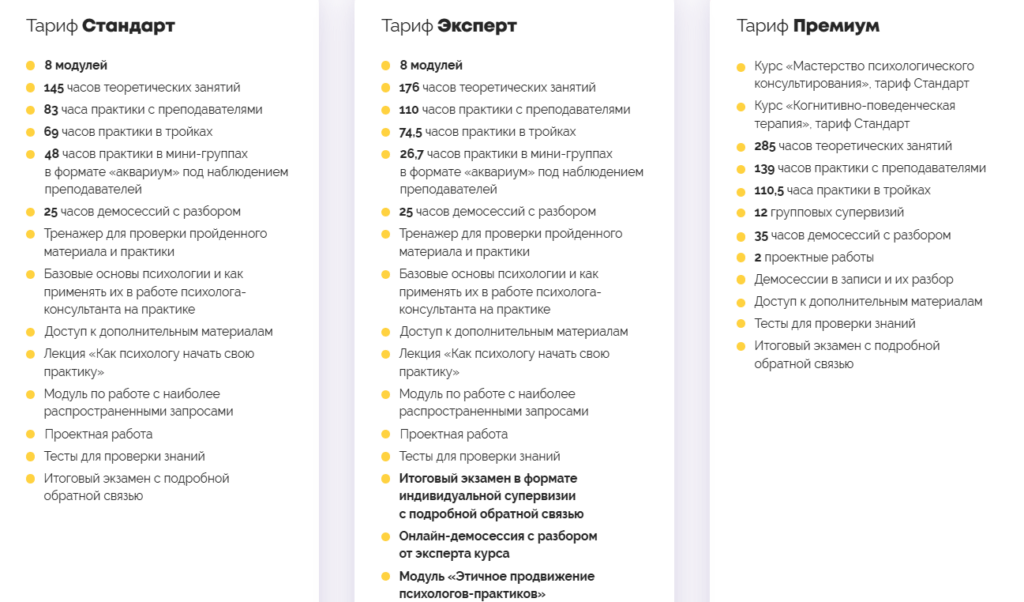
Task: Click Итоговый экзамен в формате индивидуальной супервизии
Action: 488,487
